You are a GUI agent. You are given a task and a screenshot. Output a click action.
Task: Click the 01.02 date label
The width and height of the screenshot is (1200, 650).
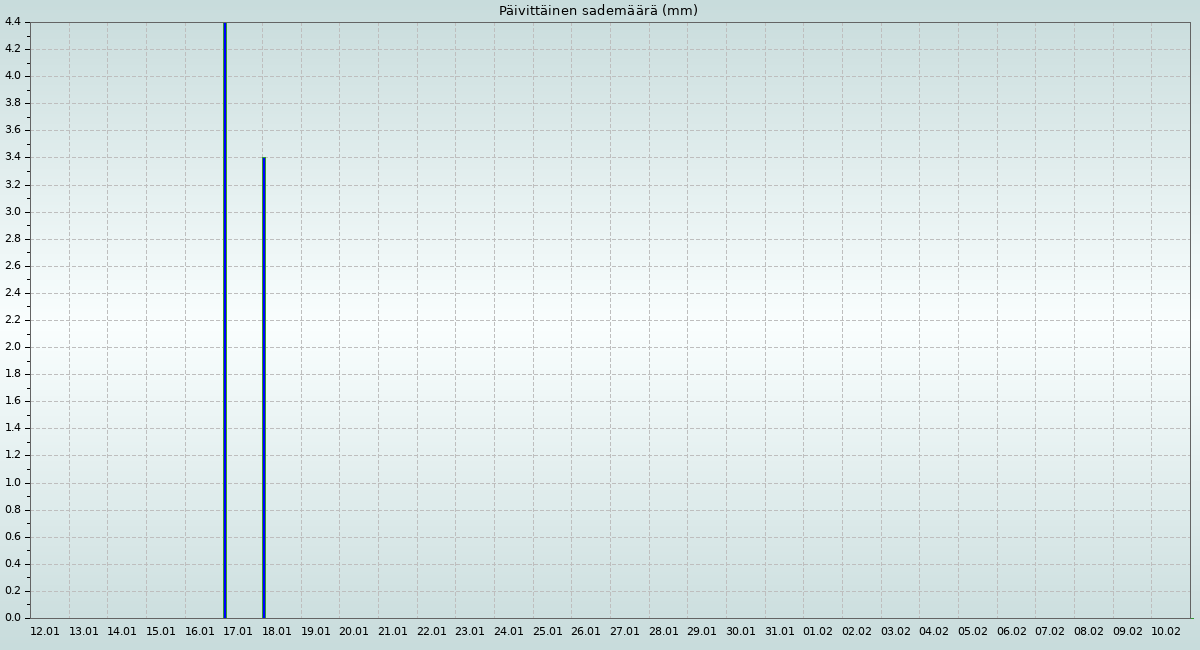(x=818, y=632)
